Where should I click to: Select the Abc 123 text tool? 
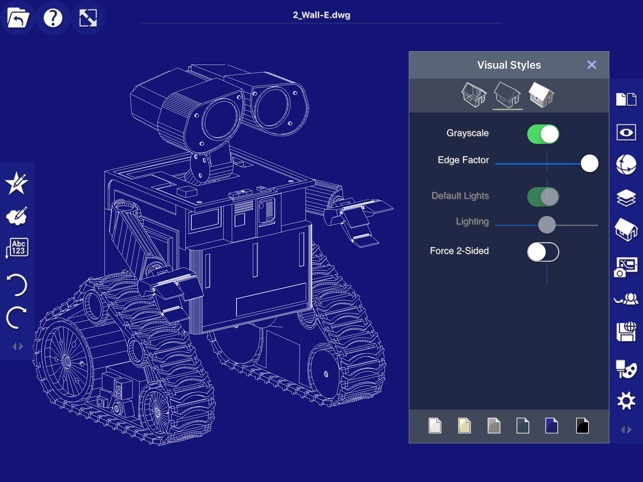(17, 248)
